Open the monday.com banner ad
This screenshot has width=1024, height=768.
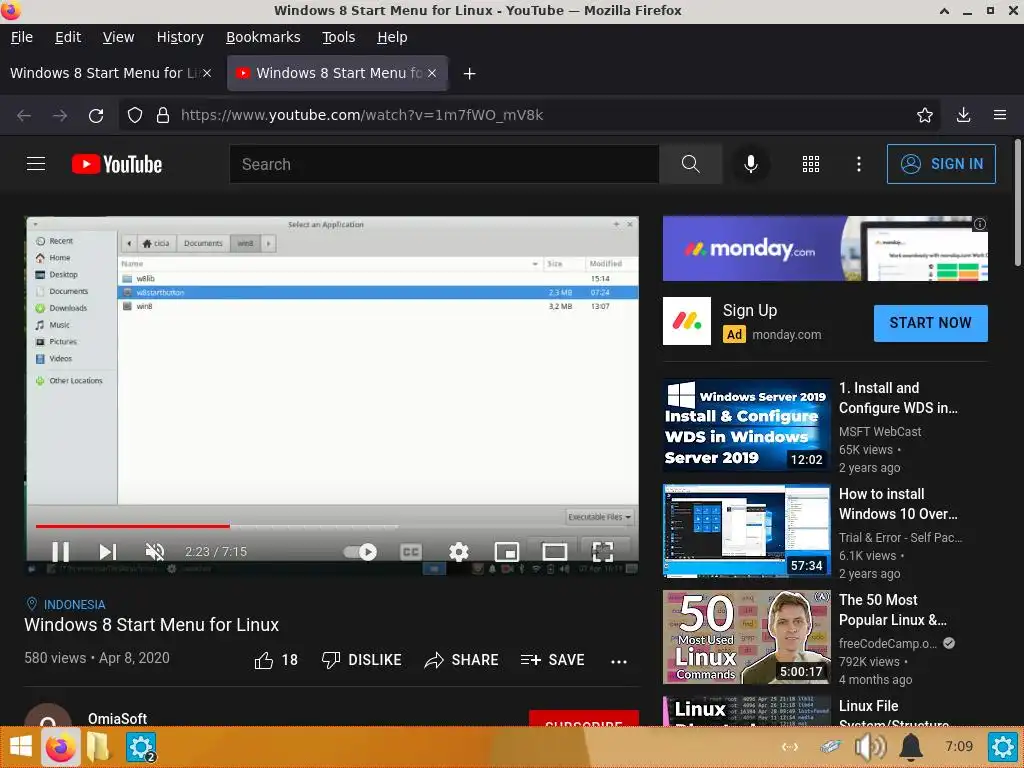tap(825, 248)
